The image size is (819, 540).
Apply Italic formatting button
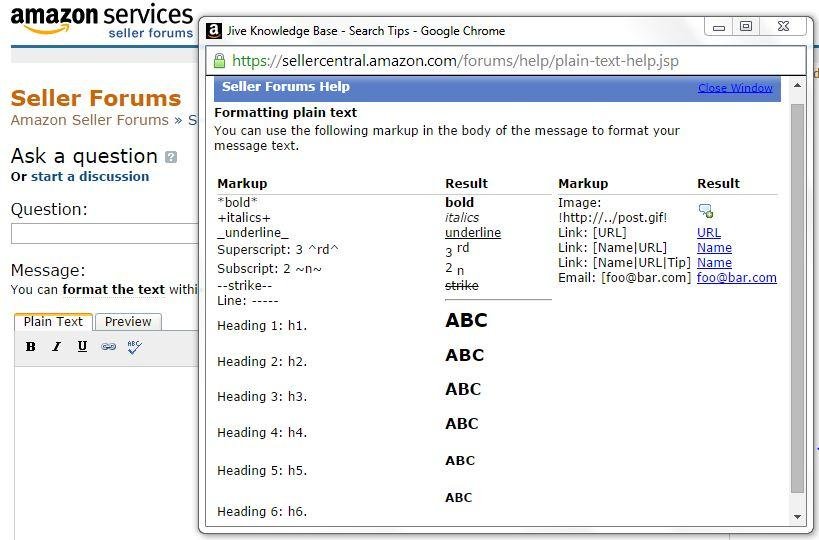[56, 346]
